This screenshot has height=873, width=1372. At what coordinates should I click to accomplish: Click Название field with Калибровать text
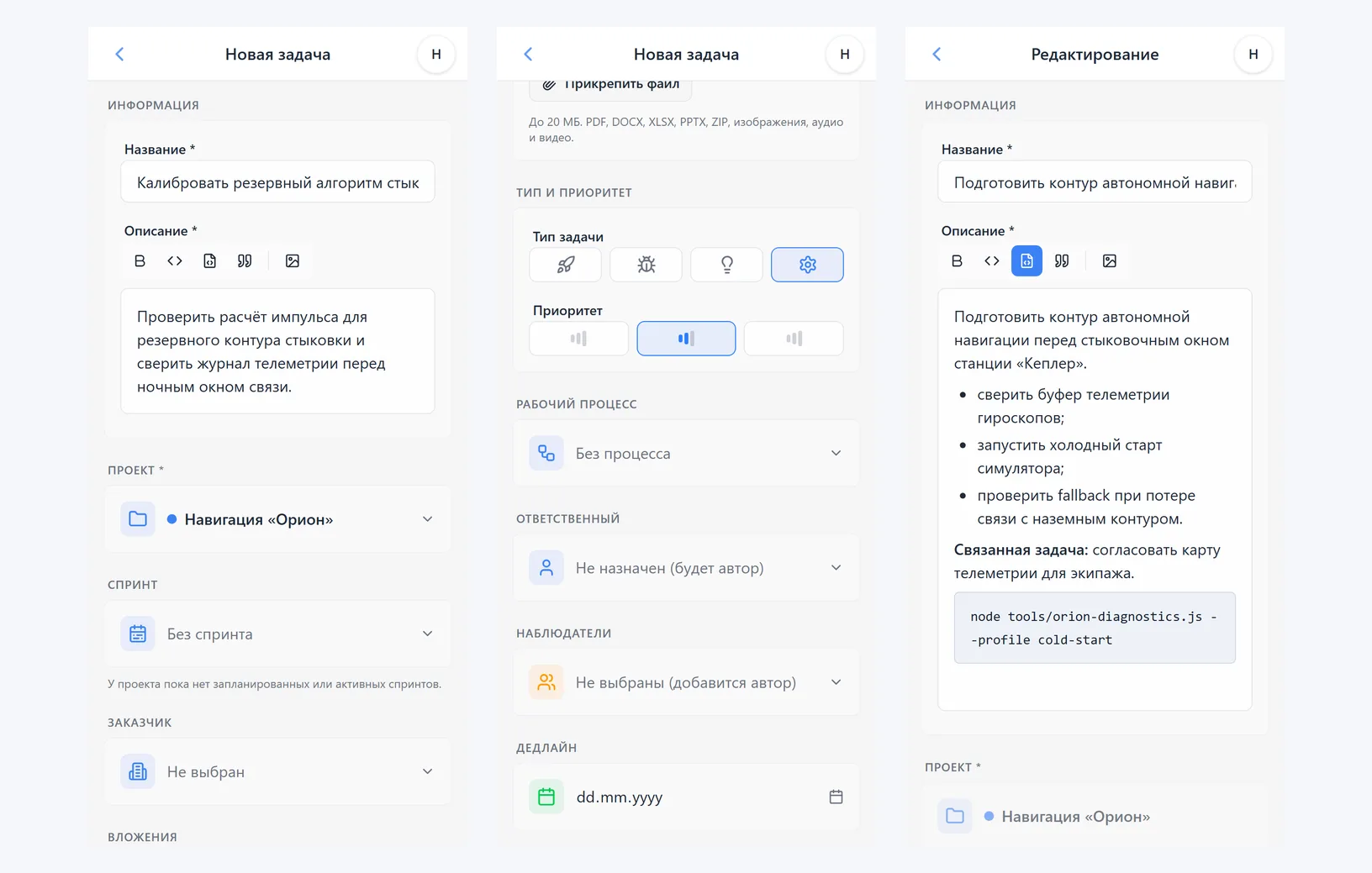277,181
